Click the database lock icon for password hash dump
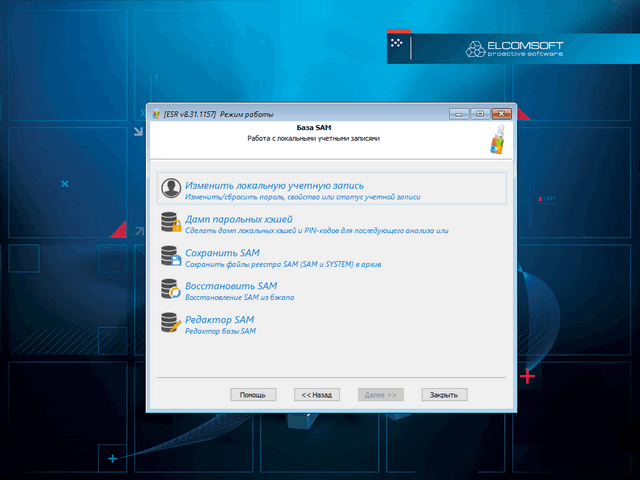640x480 pixels. [172, 223]
